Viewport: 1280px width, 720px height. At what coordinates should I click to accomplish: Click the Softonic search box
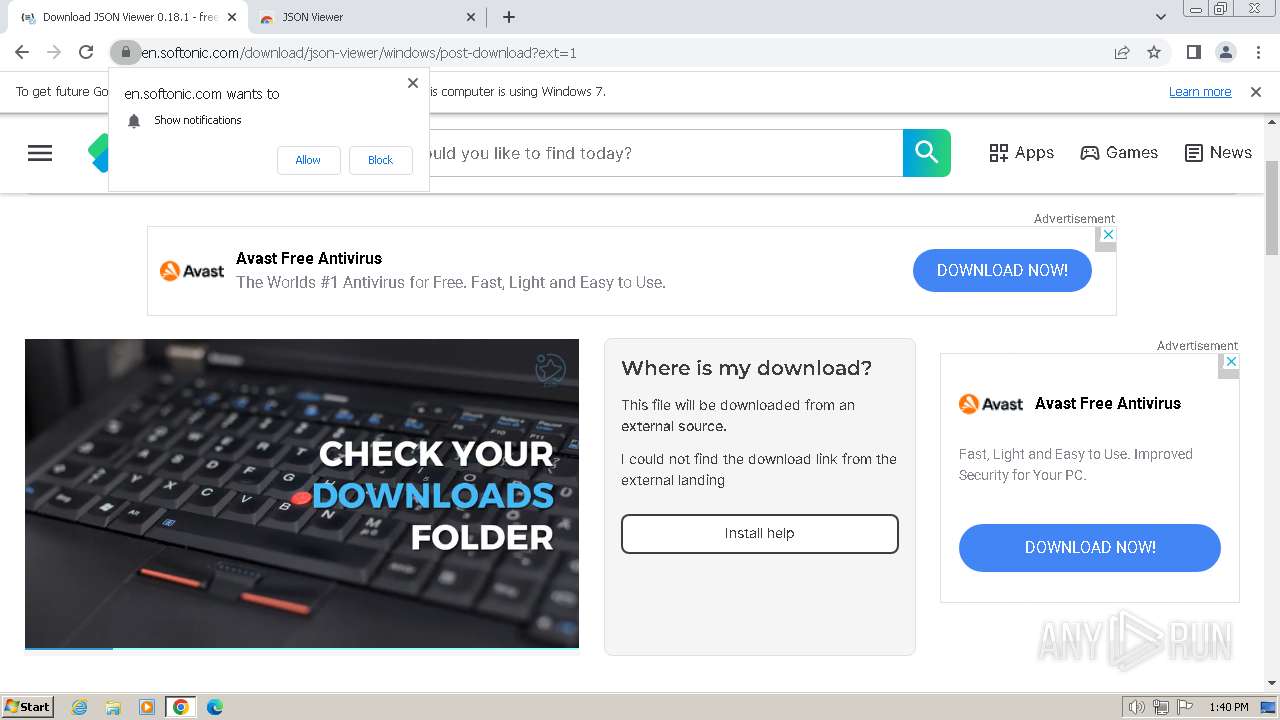tap(665, 153)
